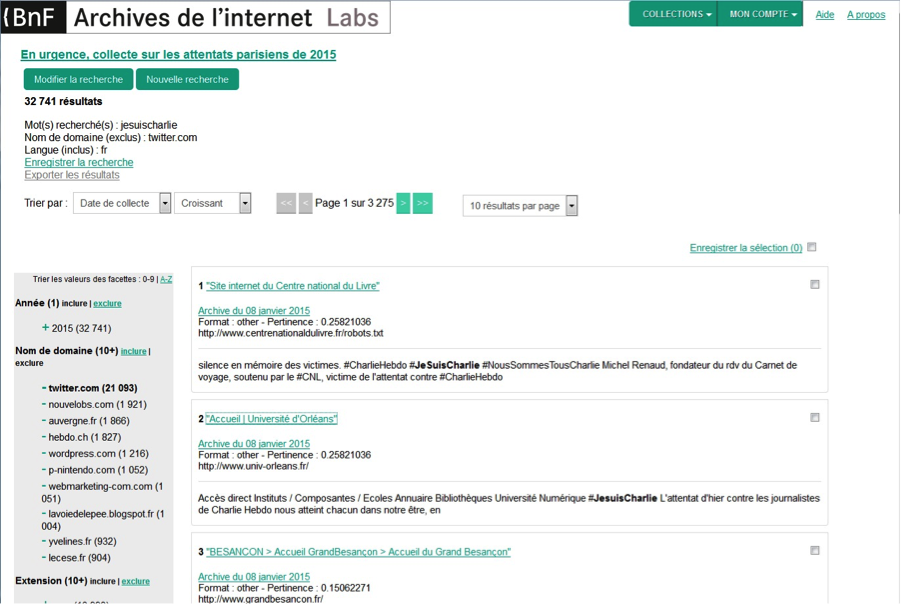
Task: Exclude the Extension facet
Action: click(x=136, y=581)
